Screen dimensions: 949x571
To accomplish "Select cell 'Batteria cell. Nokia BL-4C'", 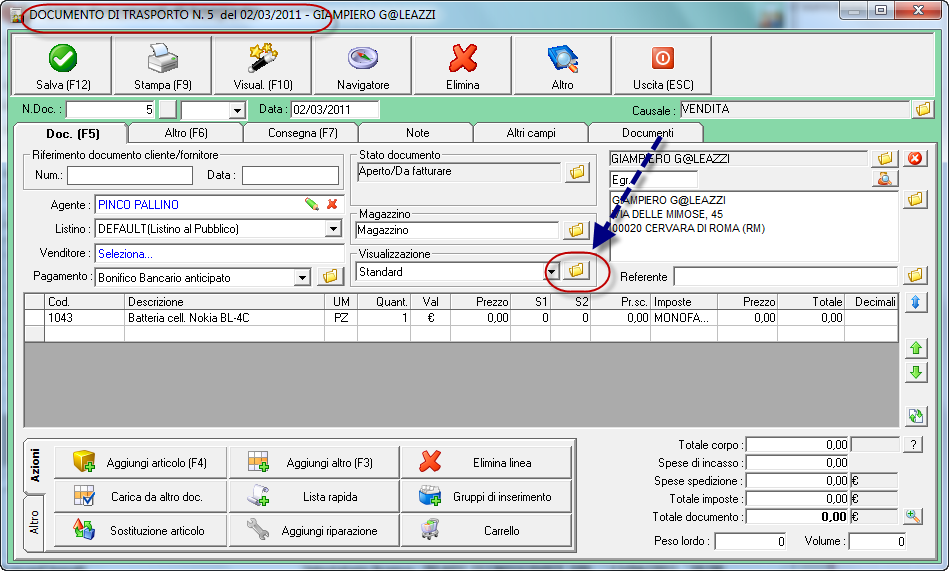I will point(224,318).
